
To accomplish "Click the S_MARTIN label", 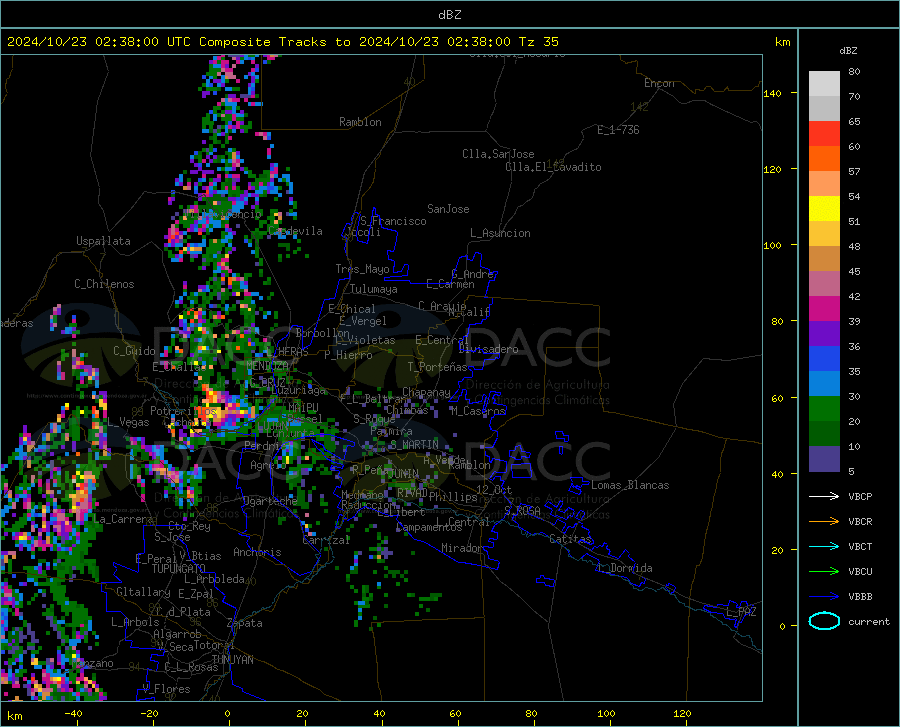I will point(414,445).
